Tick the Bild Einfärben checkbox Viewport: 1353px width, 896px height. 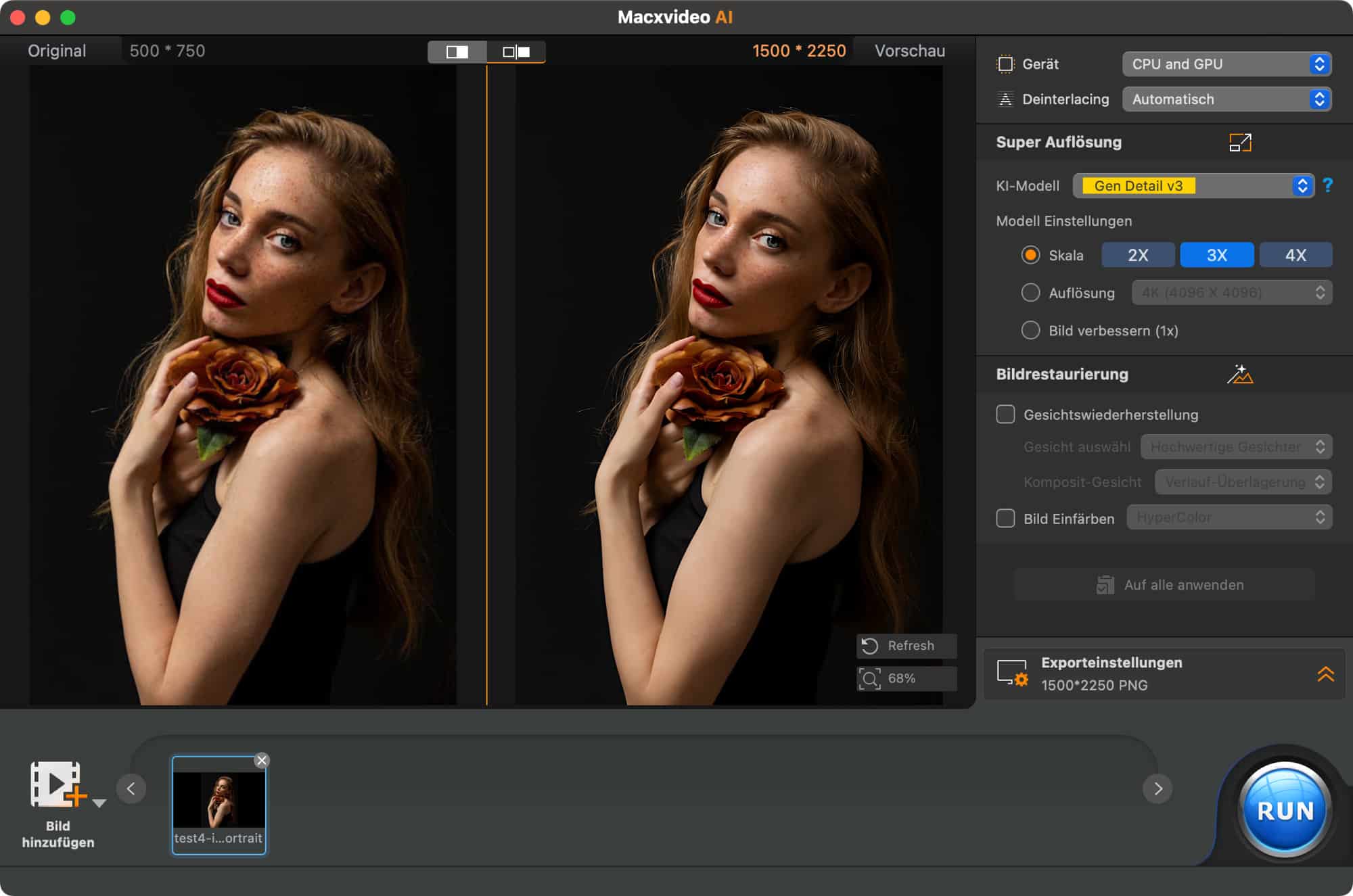point(1005,519)
